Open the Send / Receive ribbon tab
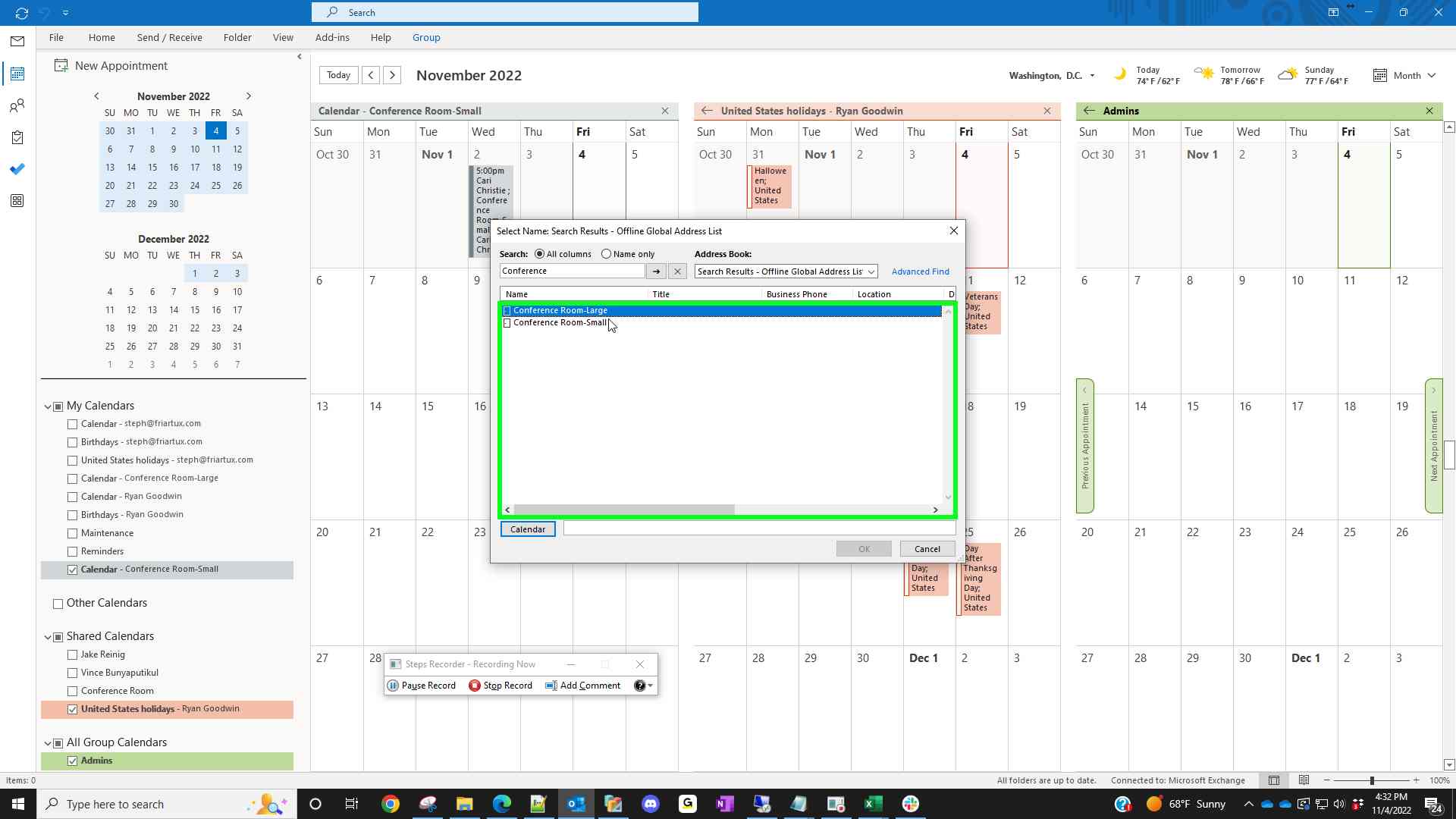This screenshot has height=819, width=1456. click(x=169, y=37)
